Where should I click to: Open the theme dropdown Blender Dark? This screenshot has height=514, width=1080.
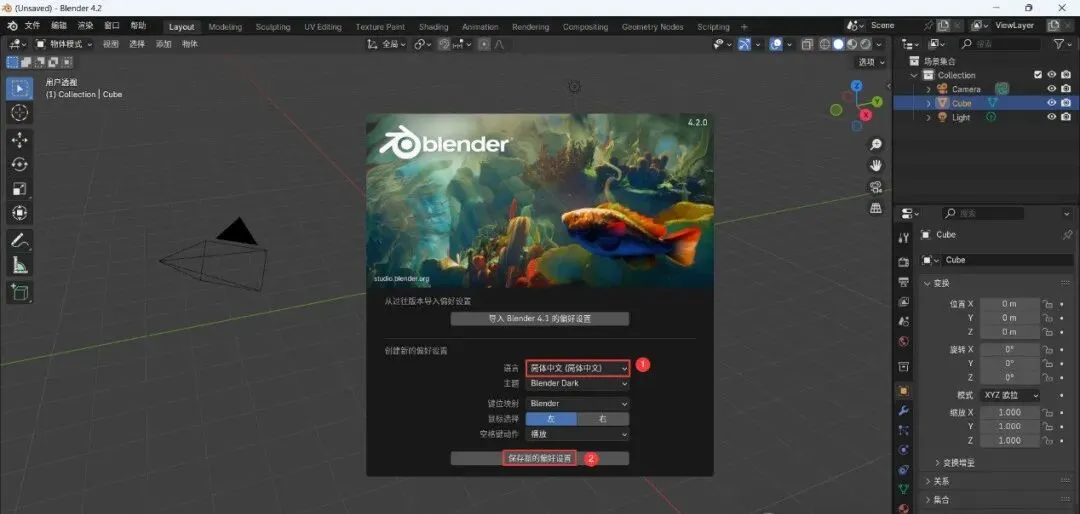577,384
